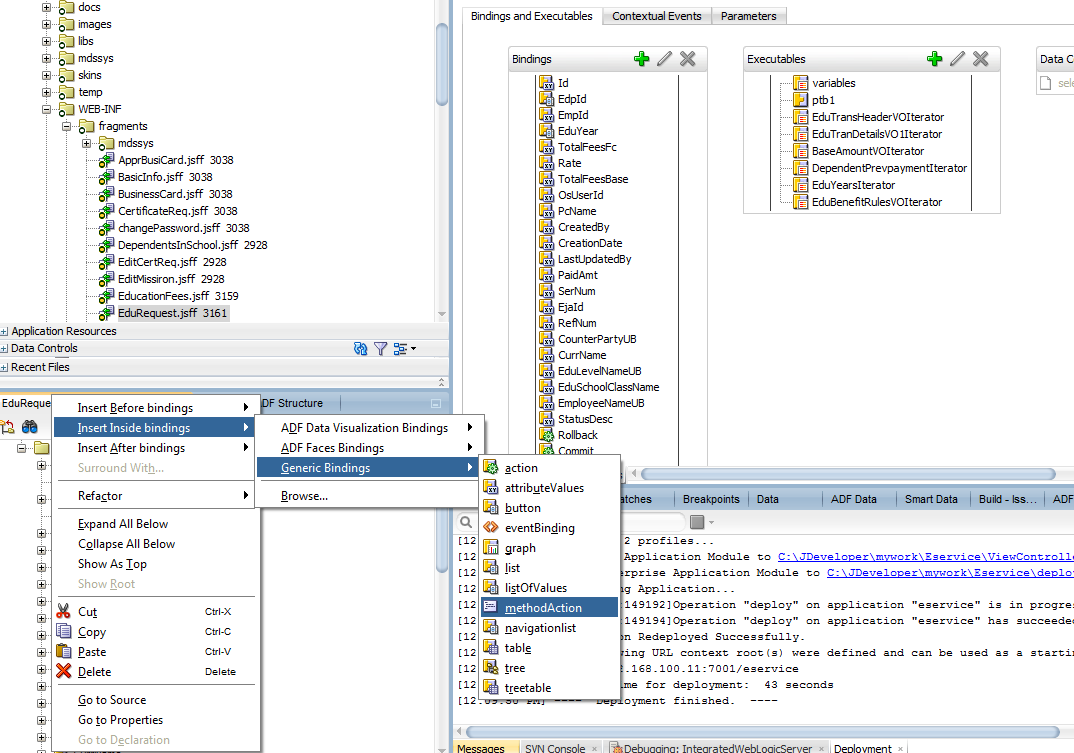
Task: Open the ViewController path link in log
Action: (925, 557)
